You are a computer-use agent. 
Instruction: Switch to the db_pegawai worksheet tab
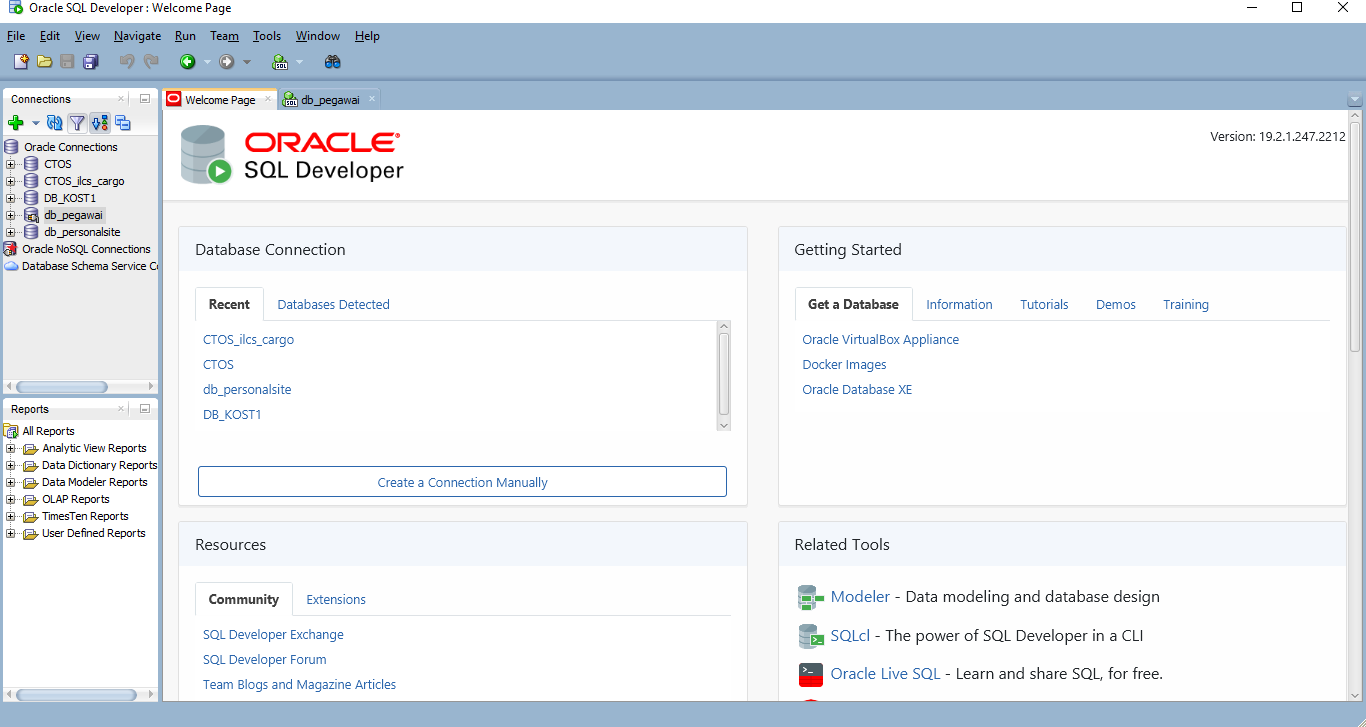[330, 99]
